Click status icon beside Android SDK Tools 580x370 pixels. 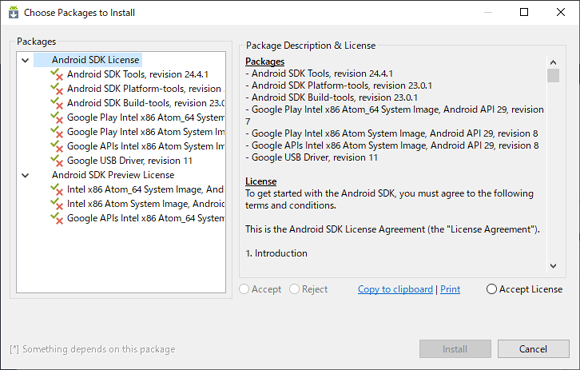click(57, 74)
